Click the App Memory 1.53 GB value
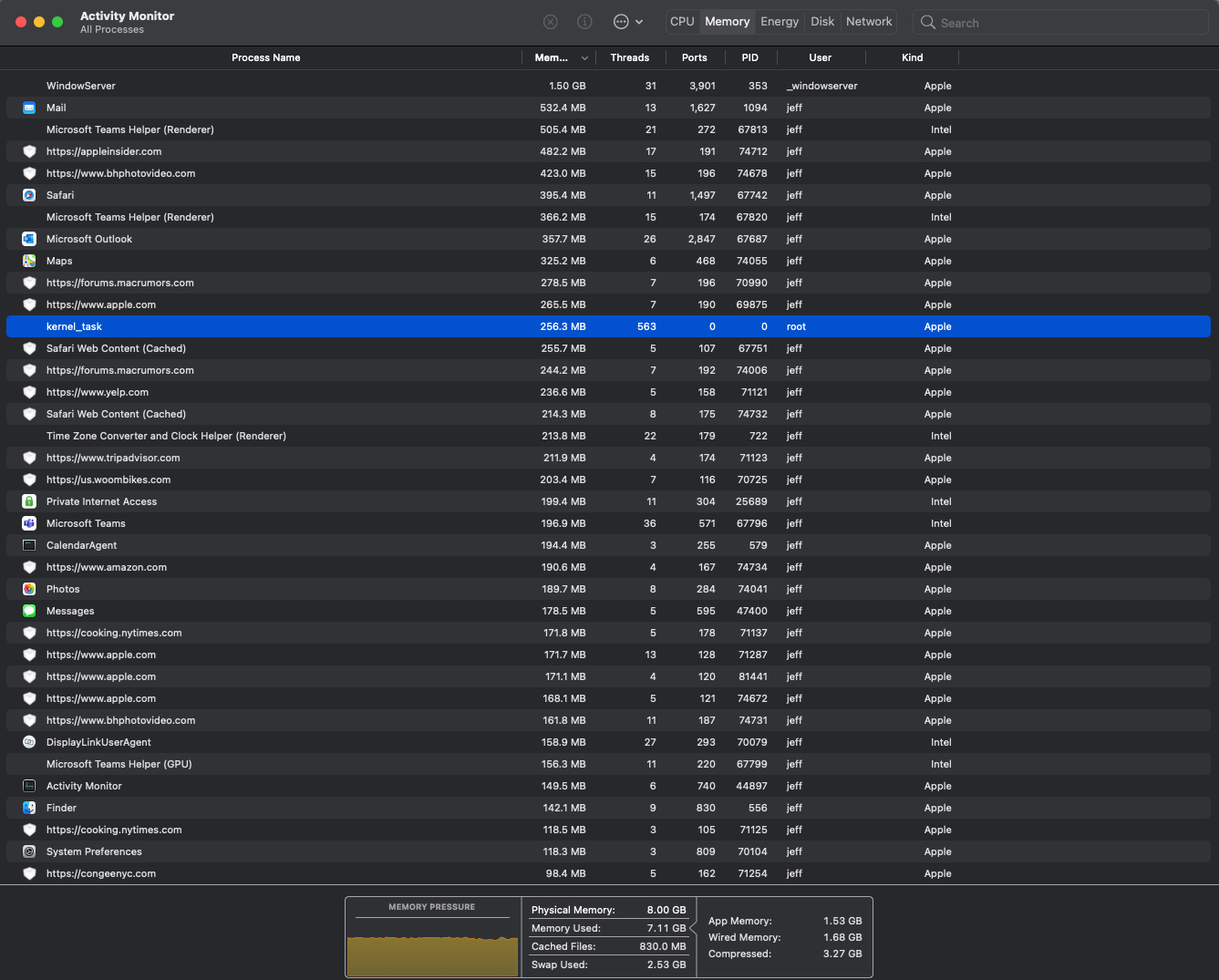 point(842,921)
